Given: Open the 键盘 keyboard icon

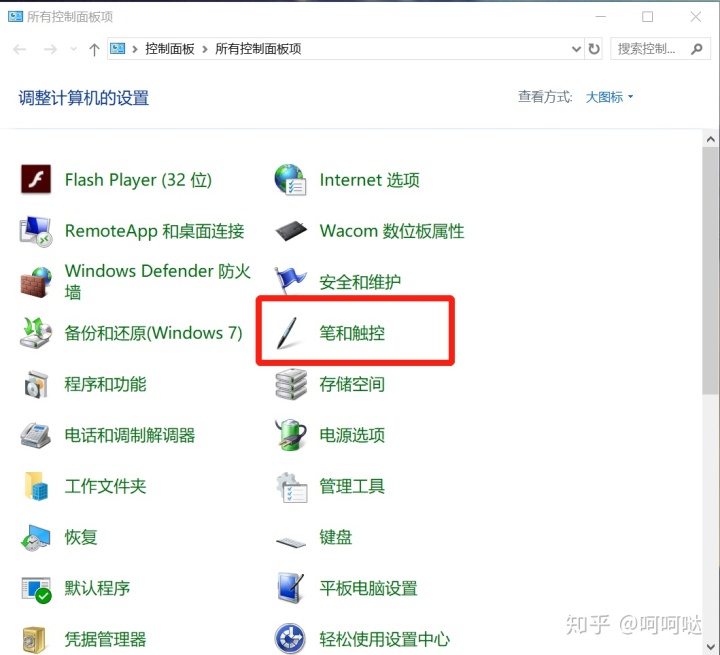Looking at the screenshot, I should point(290,542).
